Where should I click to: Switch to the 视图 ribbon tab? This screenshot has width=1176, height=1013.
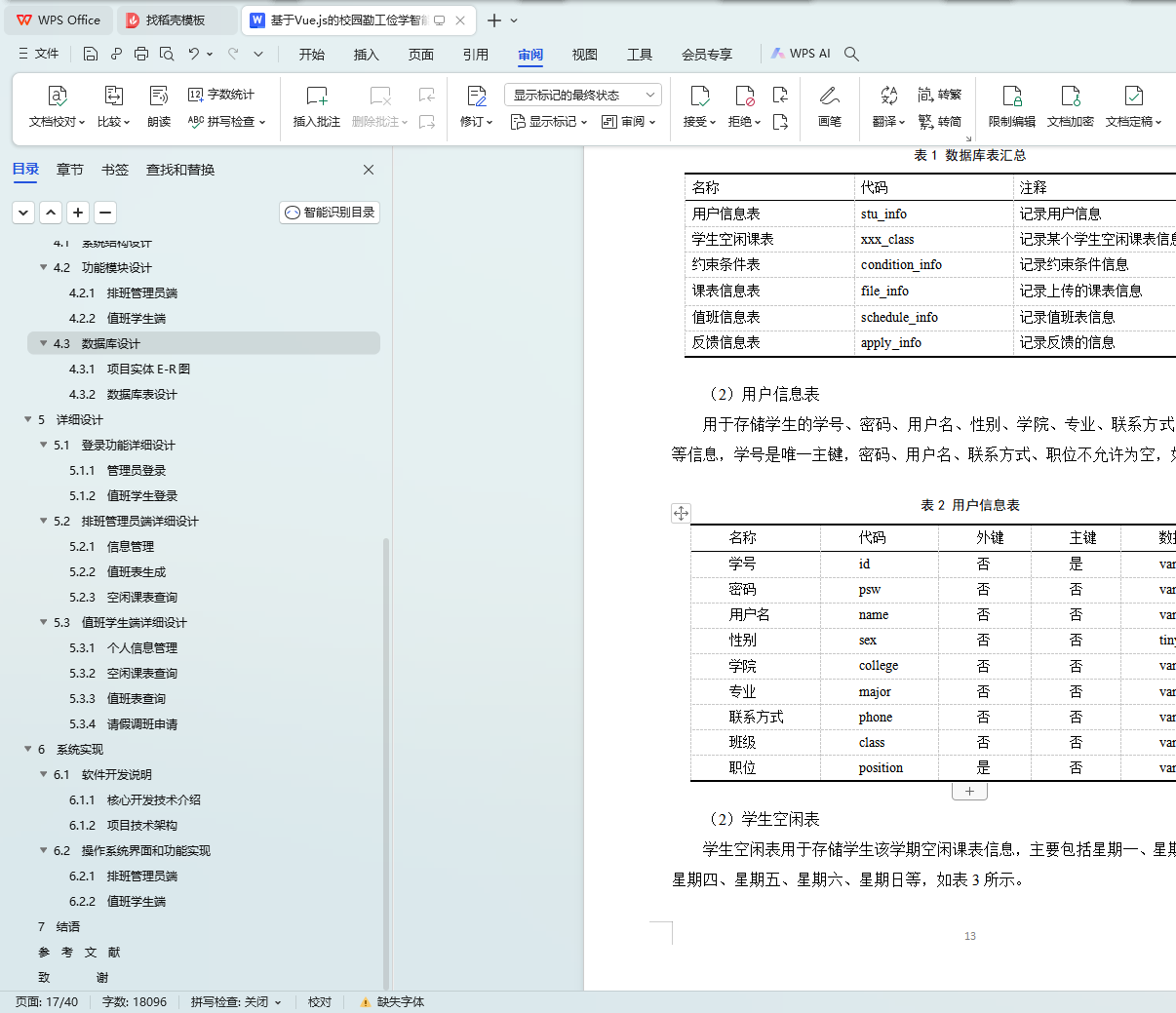[x=585, y=54]
